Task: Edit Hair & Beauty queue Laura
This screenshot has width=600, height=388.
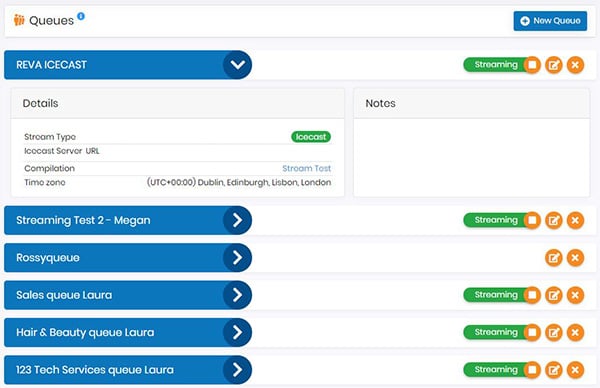Action: [554, 333]
